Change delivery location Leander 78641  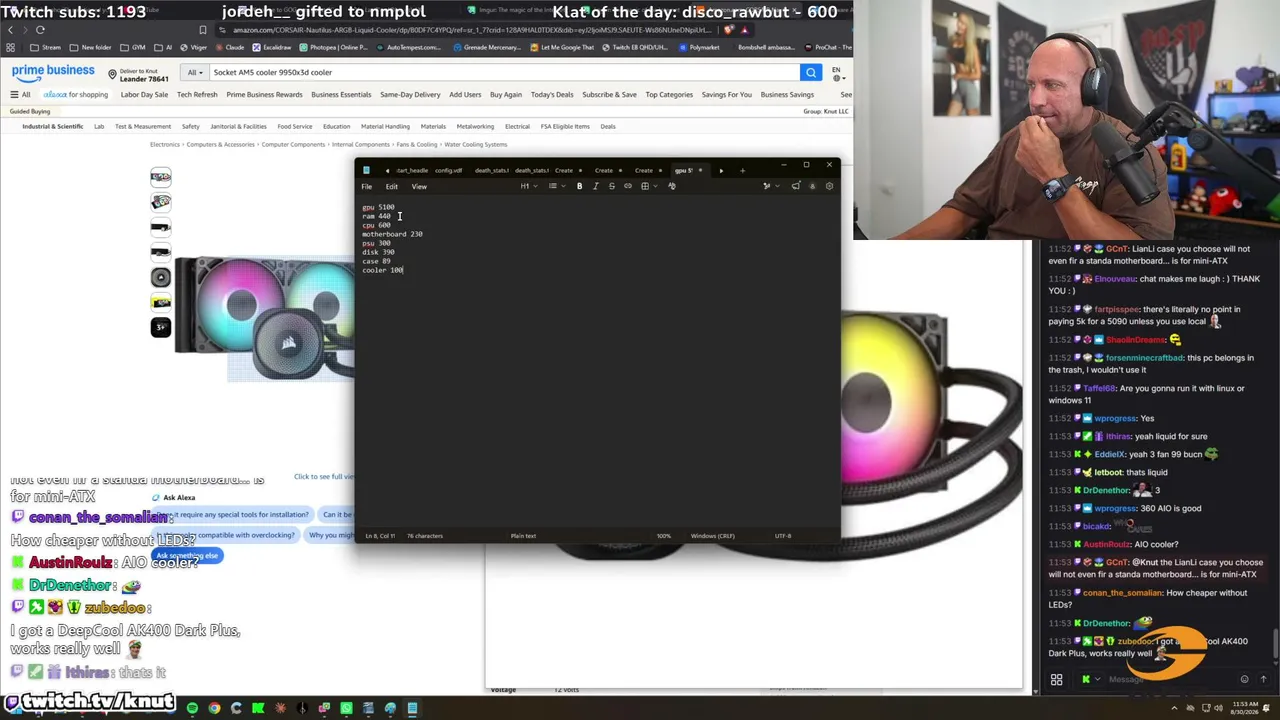(x=138, y=75)
